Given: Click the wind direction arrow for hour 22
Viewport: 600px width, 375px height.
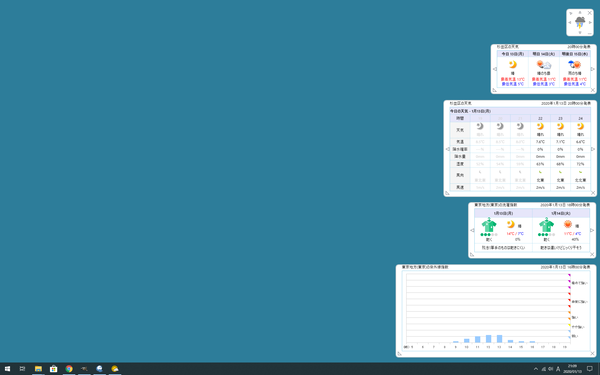Looking at the screenshot, I should pyautogui.click(x=540, y=172).
